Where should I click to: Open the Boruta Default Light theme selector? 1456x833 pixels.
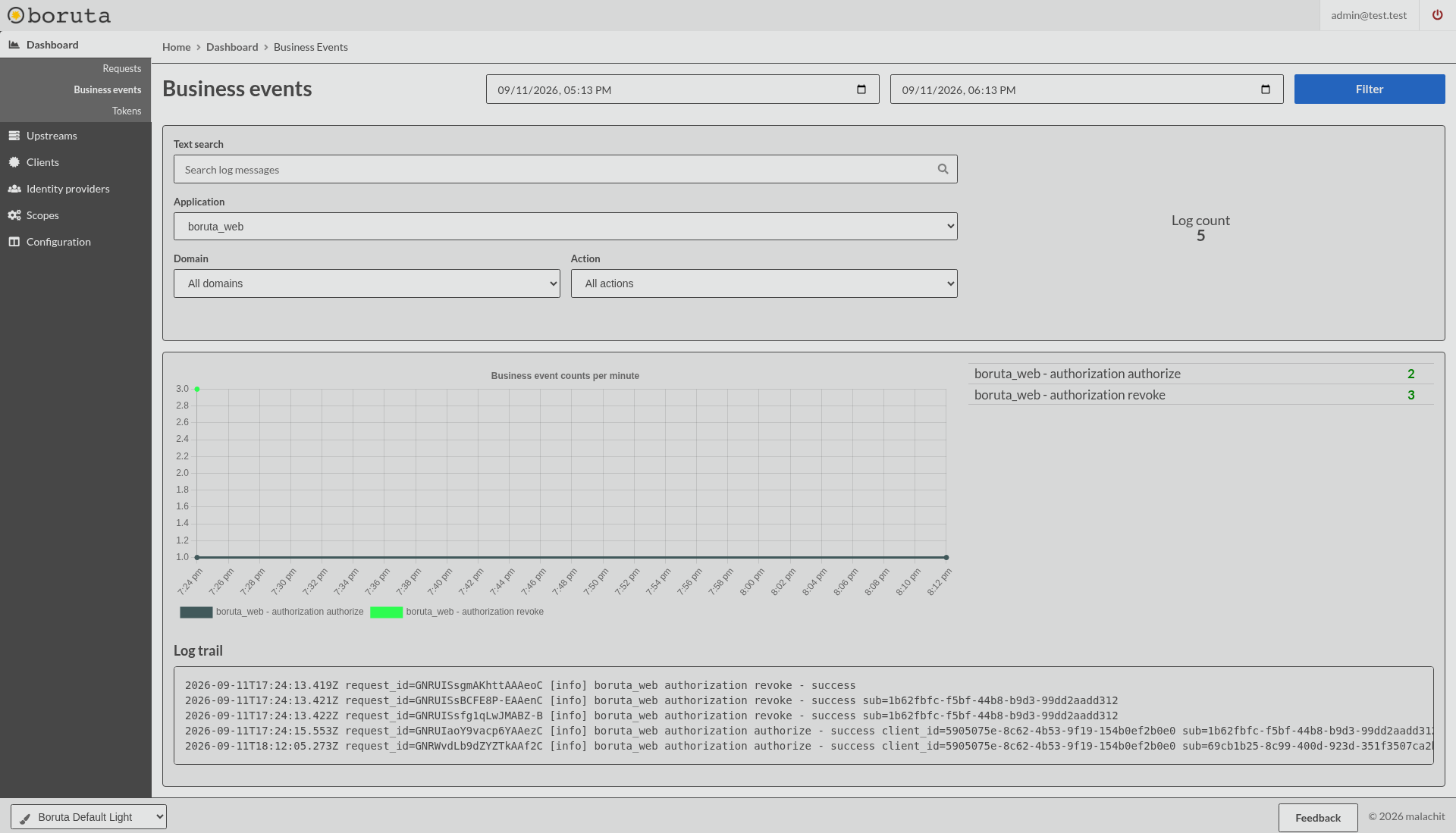[x=89, y=817]
